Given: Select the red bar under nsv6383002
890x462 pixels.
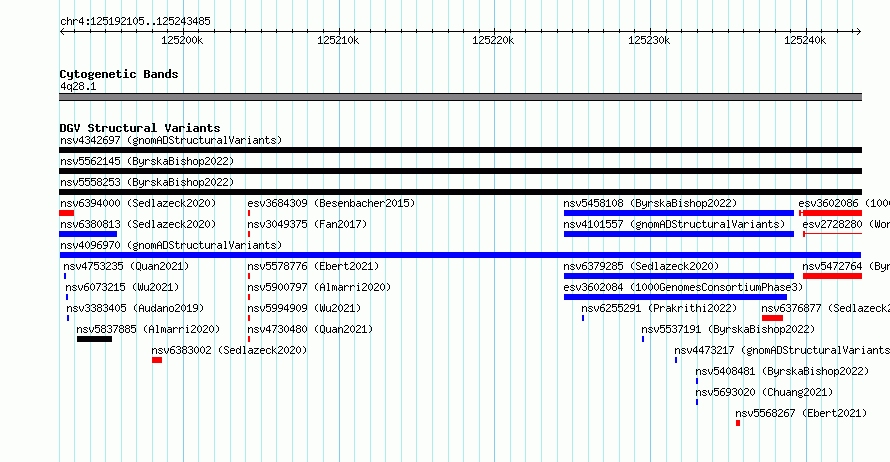Looking at the screenshot, I should [157, 360].
